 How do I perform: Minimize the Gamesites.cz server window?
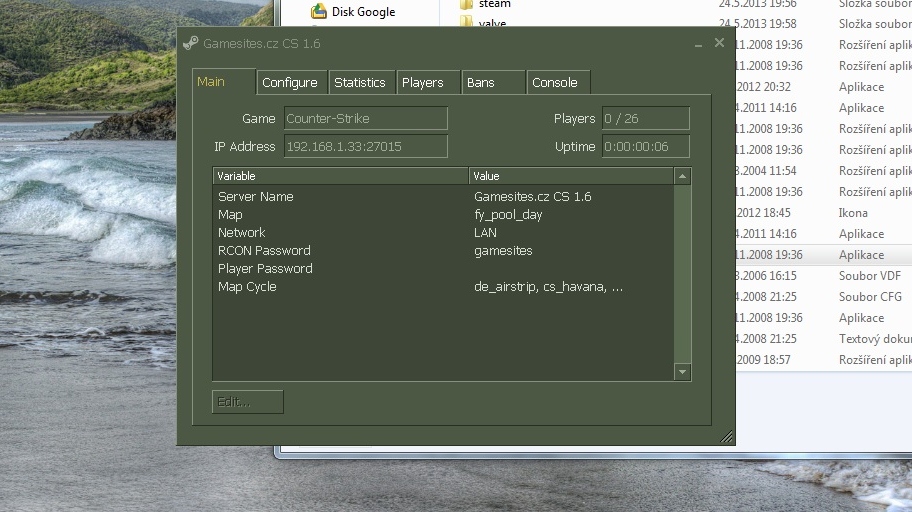click(x=699, y=44)
